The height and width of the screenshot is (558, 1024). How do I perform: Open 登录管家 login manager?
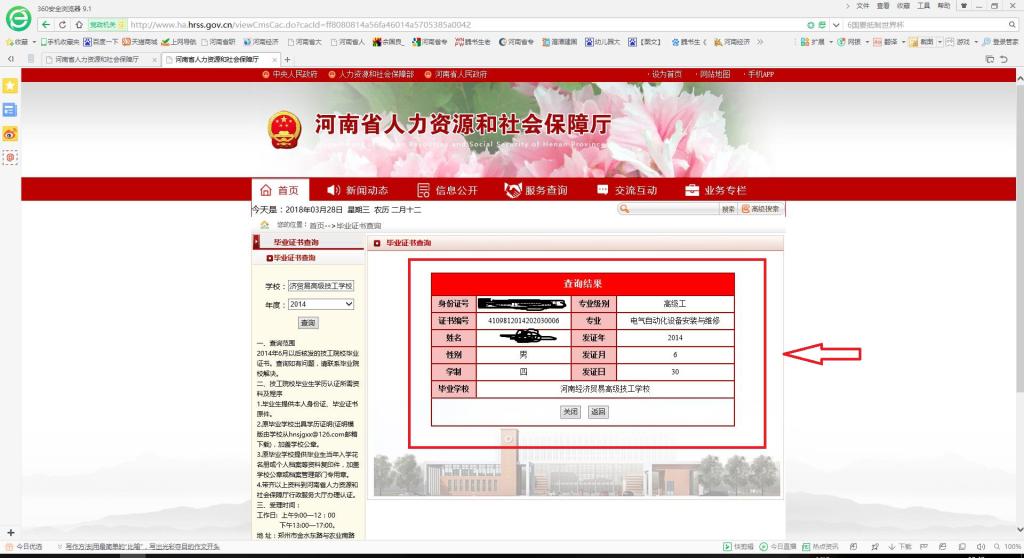pos(1000,42)
